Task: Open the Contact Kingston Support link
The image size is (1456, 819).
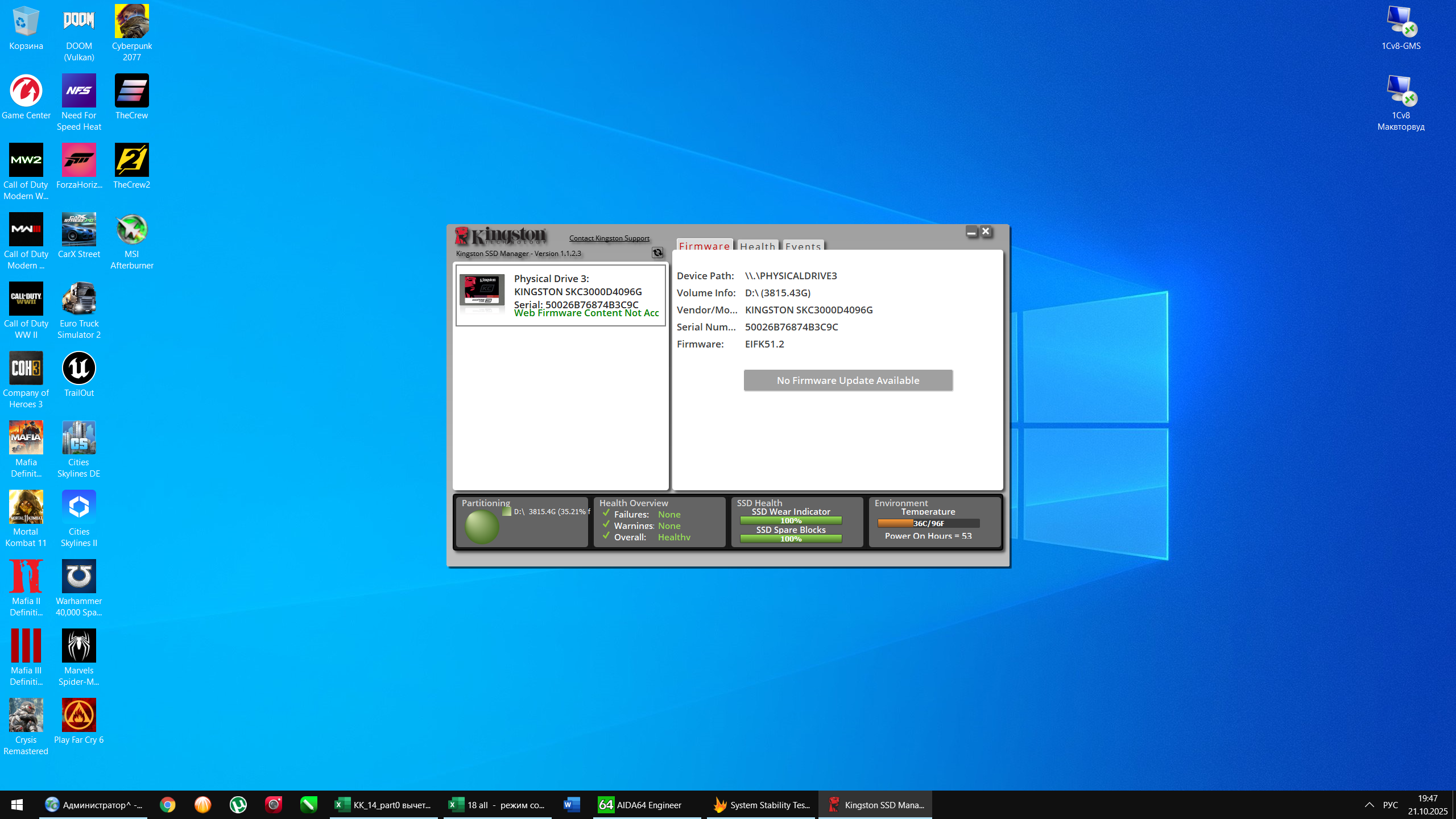Action: pos(609,238)
